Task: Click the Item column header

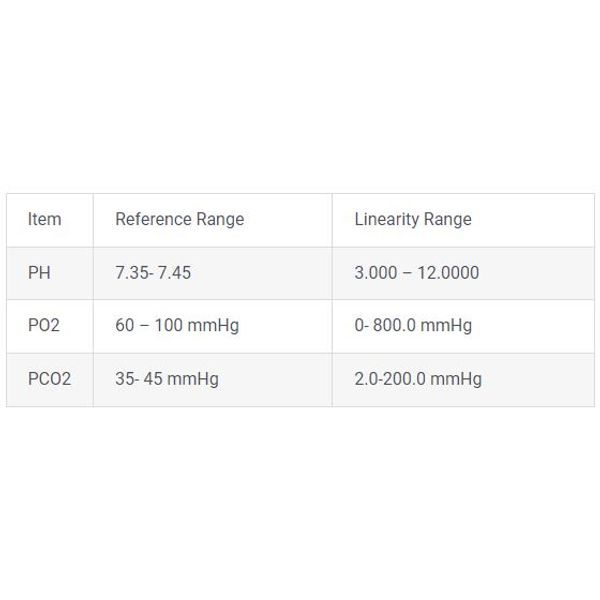Action: click(50, 220)
